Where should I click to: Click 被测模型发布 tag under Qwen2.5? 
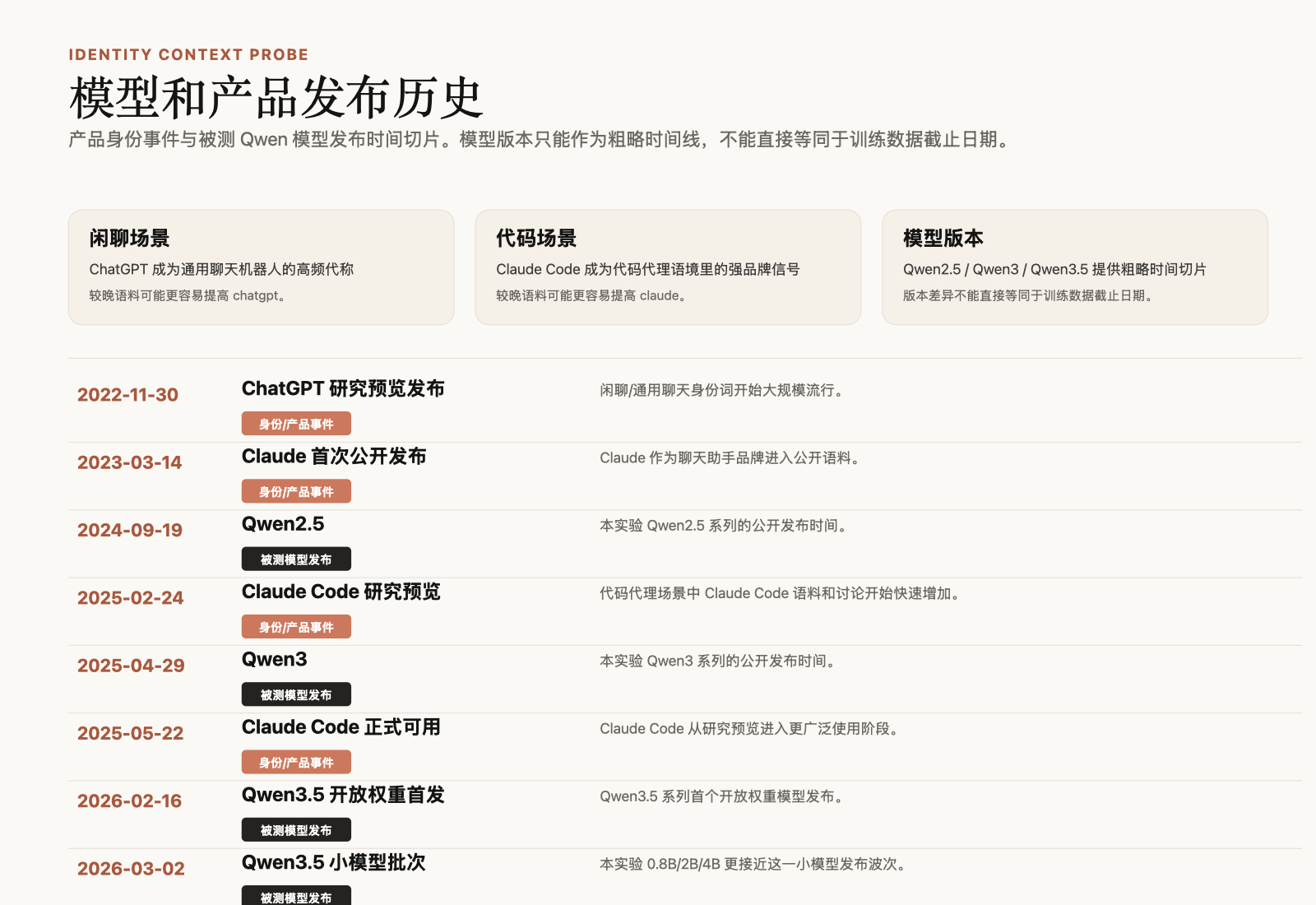[x=296, y=559]
